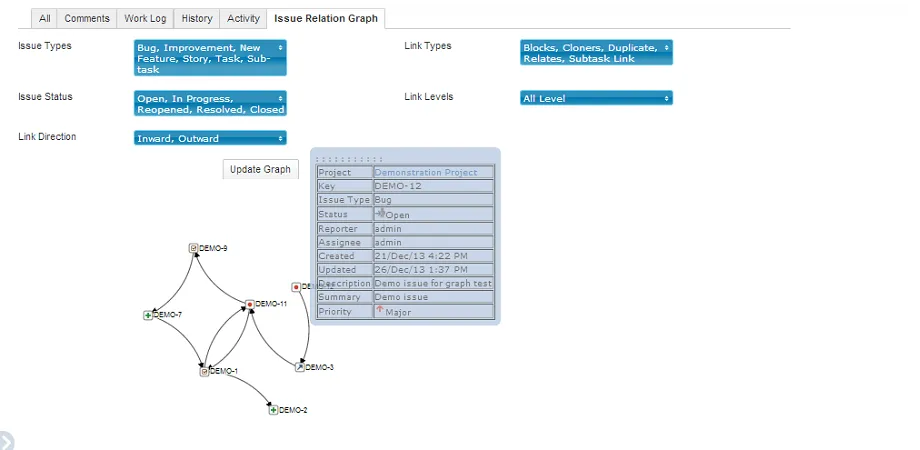
Task: Click the Bug issue type cell
Action: click(434, 199)
